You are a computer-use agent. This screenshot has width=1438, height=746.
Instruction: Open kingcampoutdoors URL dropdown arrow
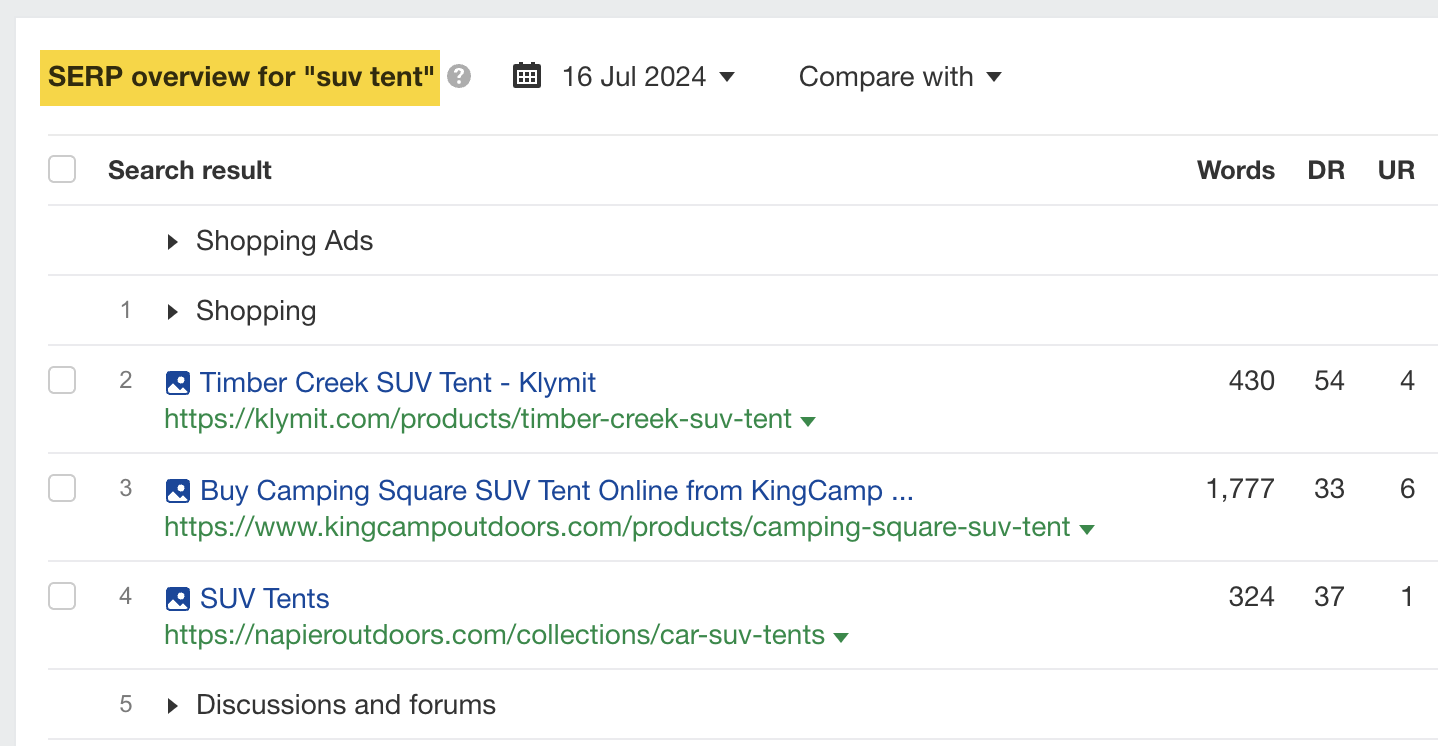tap(1087, 528)
